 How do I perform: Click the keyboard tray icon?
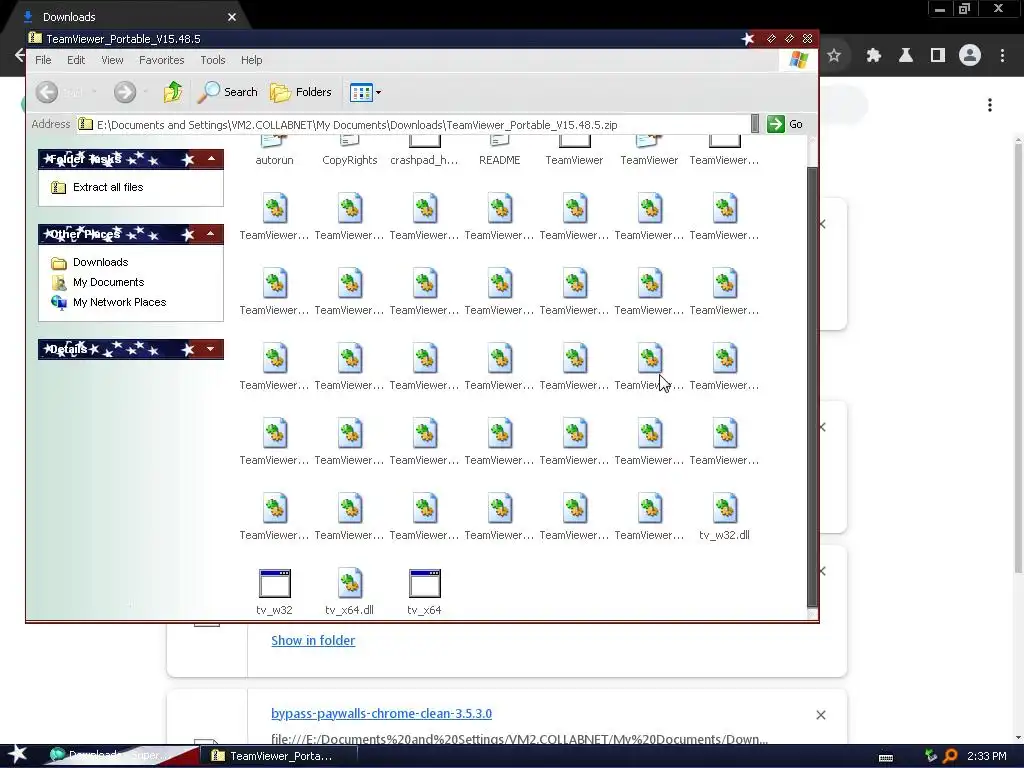pyautogui.click(x=886, y=758)
